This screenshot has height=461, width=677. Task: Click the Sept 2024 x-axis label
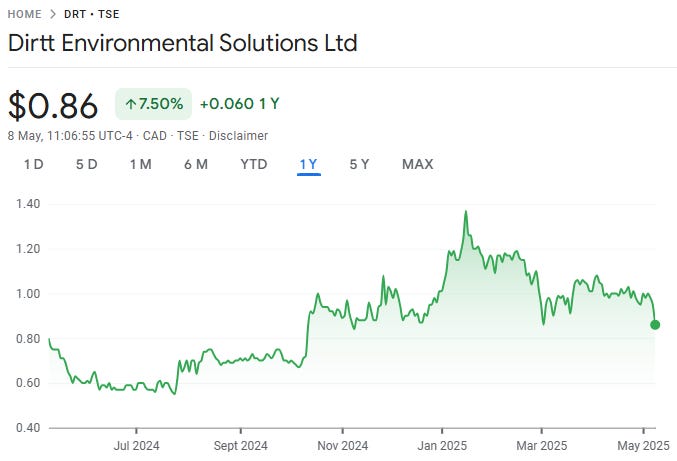(240, 446)
